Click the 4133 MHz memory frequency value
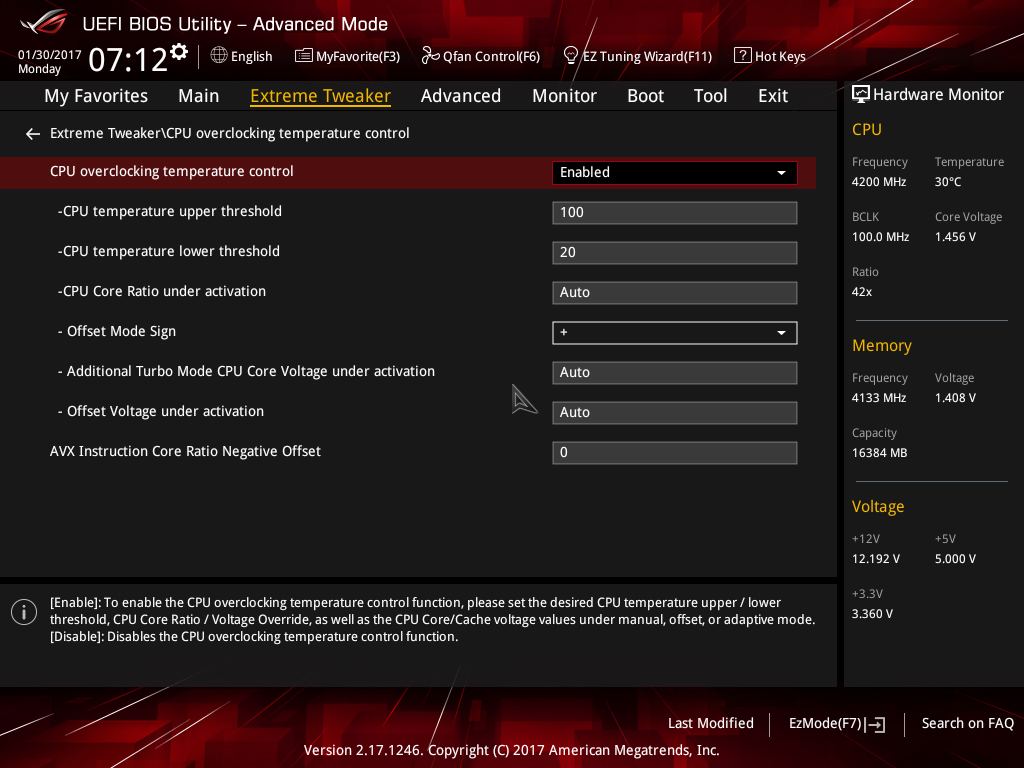 coord(879,398)
